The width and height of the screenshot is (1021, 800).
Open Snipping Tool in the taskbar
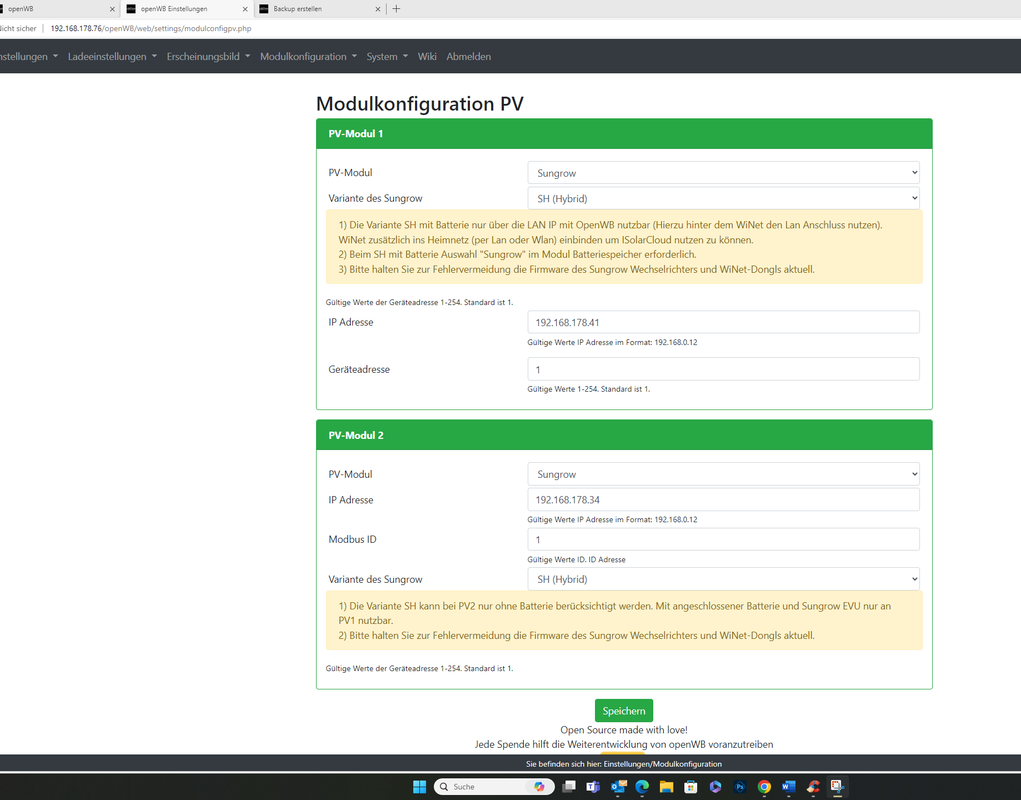point(837,786)
